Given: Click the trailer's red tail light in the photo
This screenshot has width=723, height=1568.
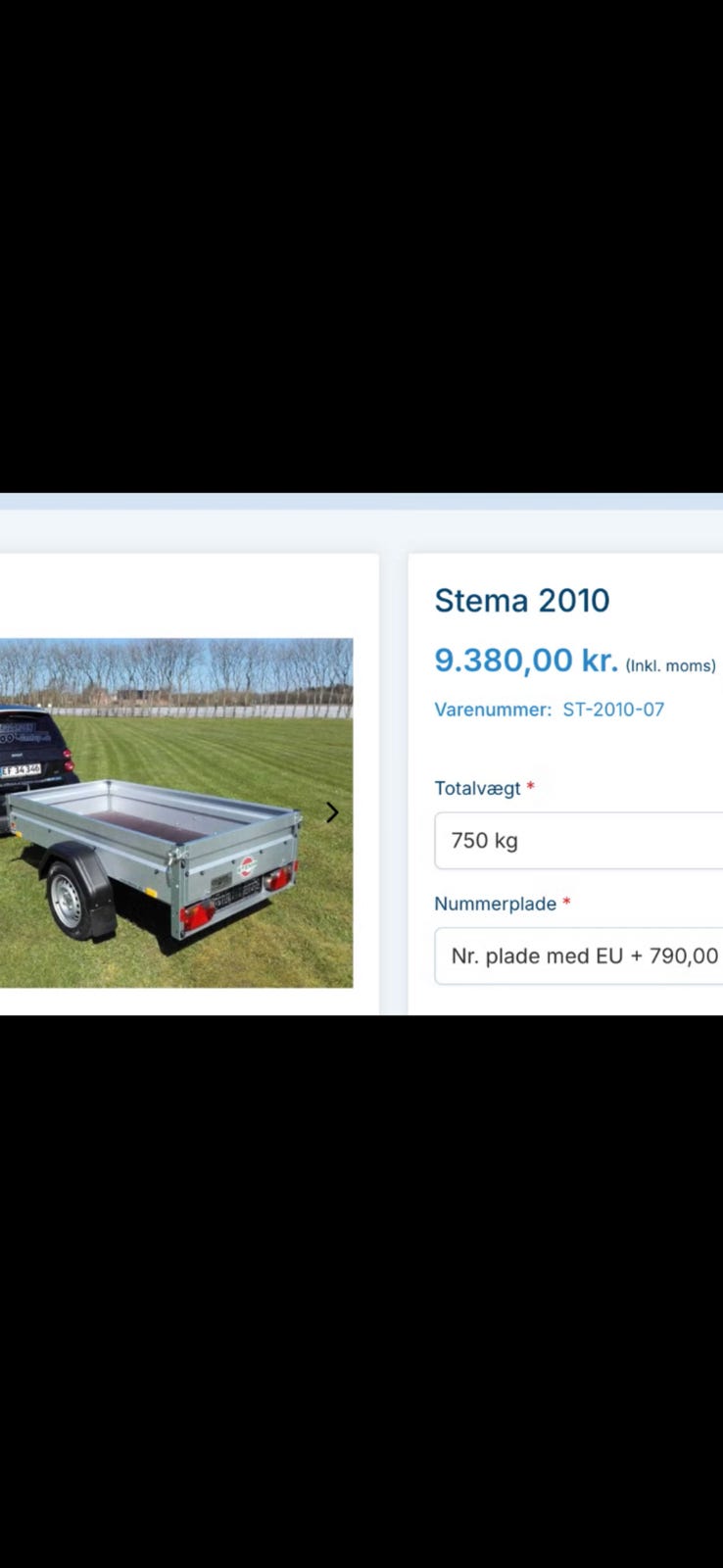Looking at the screenshot, I should [196, 915].
